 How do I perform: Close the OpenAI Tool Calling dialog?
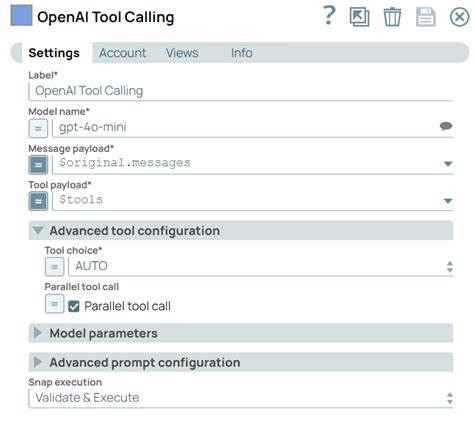click(x=459, y=17)
